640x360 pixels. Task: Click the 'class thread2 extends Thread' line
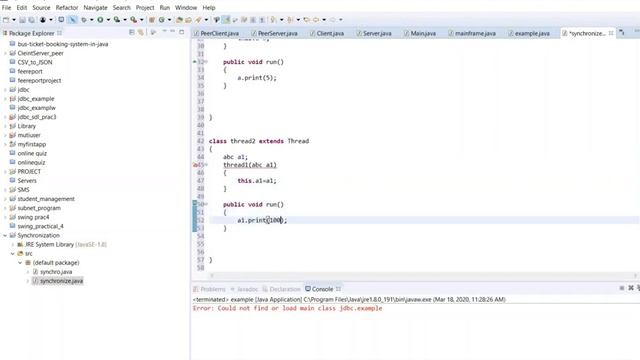pyautogui.click(x=259, y=141)
